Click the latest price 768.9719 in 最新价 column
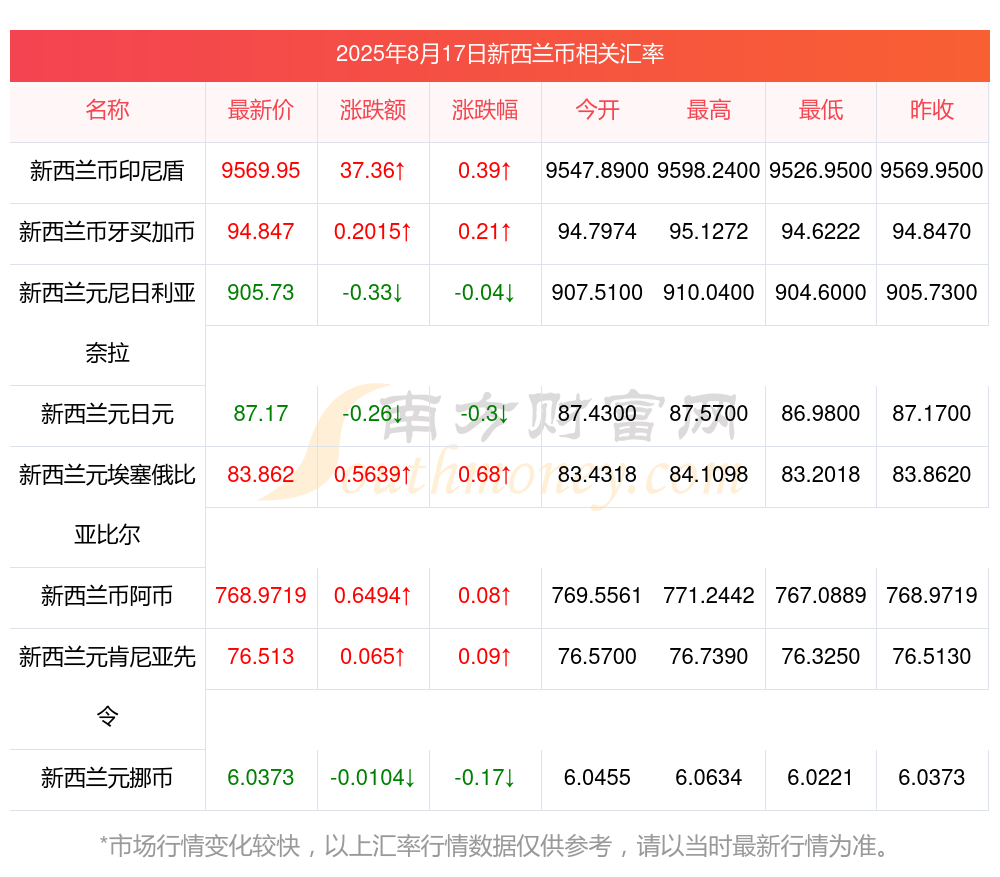The width and height of the screenshot is (1000, 877). tap(261, 595)
